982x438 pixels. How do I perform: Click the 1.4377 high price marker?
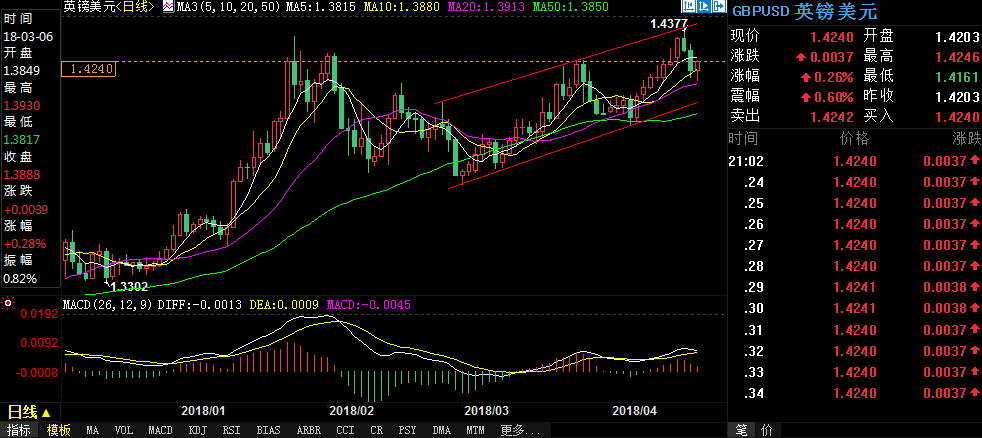668,23
